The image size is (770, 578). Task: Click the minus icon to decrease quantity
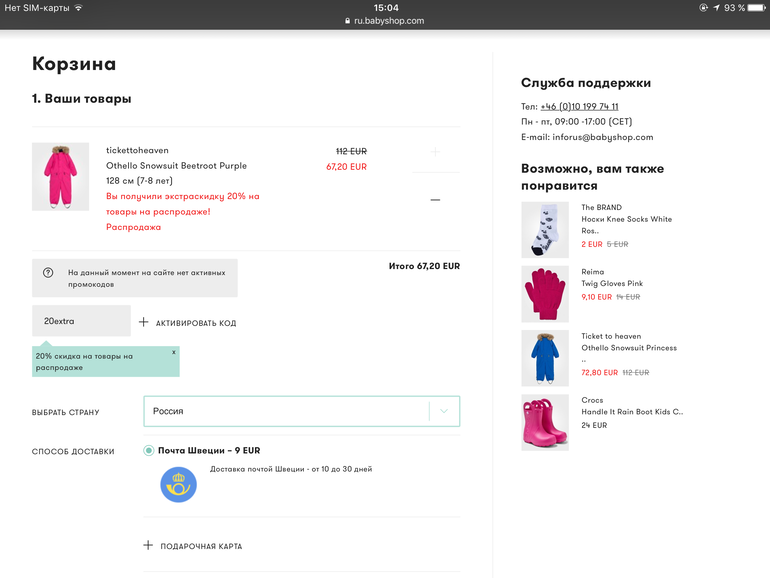pyautogui.click(x=435, y=200)
